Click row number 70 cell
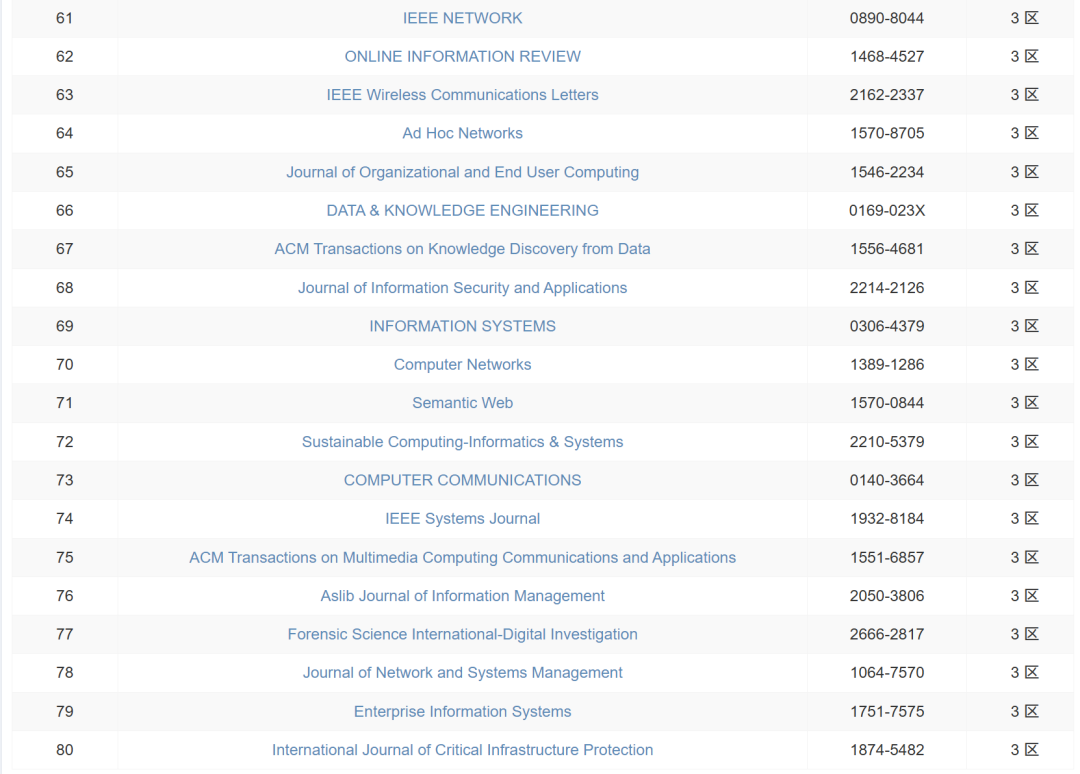Screen dimensions: 1080x774 [64, 365]
